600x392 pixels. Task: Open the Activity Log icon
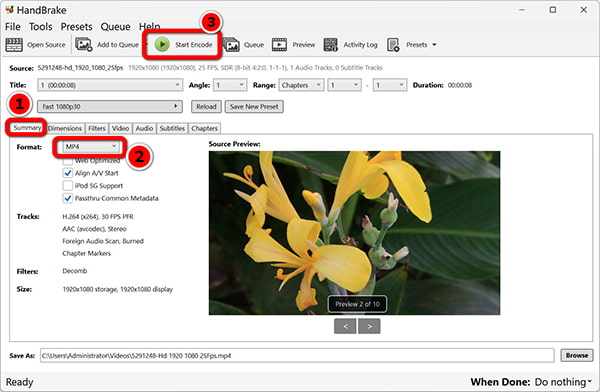(x=331, y=44)
